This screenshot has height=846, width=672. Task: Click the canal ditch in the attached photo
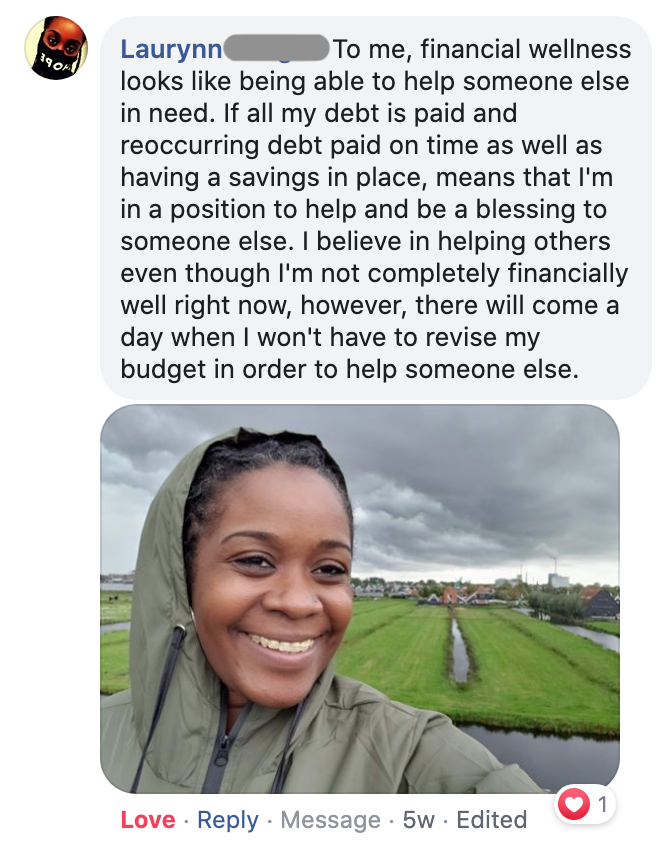coord(460,650)
